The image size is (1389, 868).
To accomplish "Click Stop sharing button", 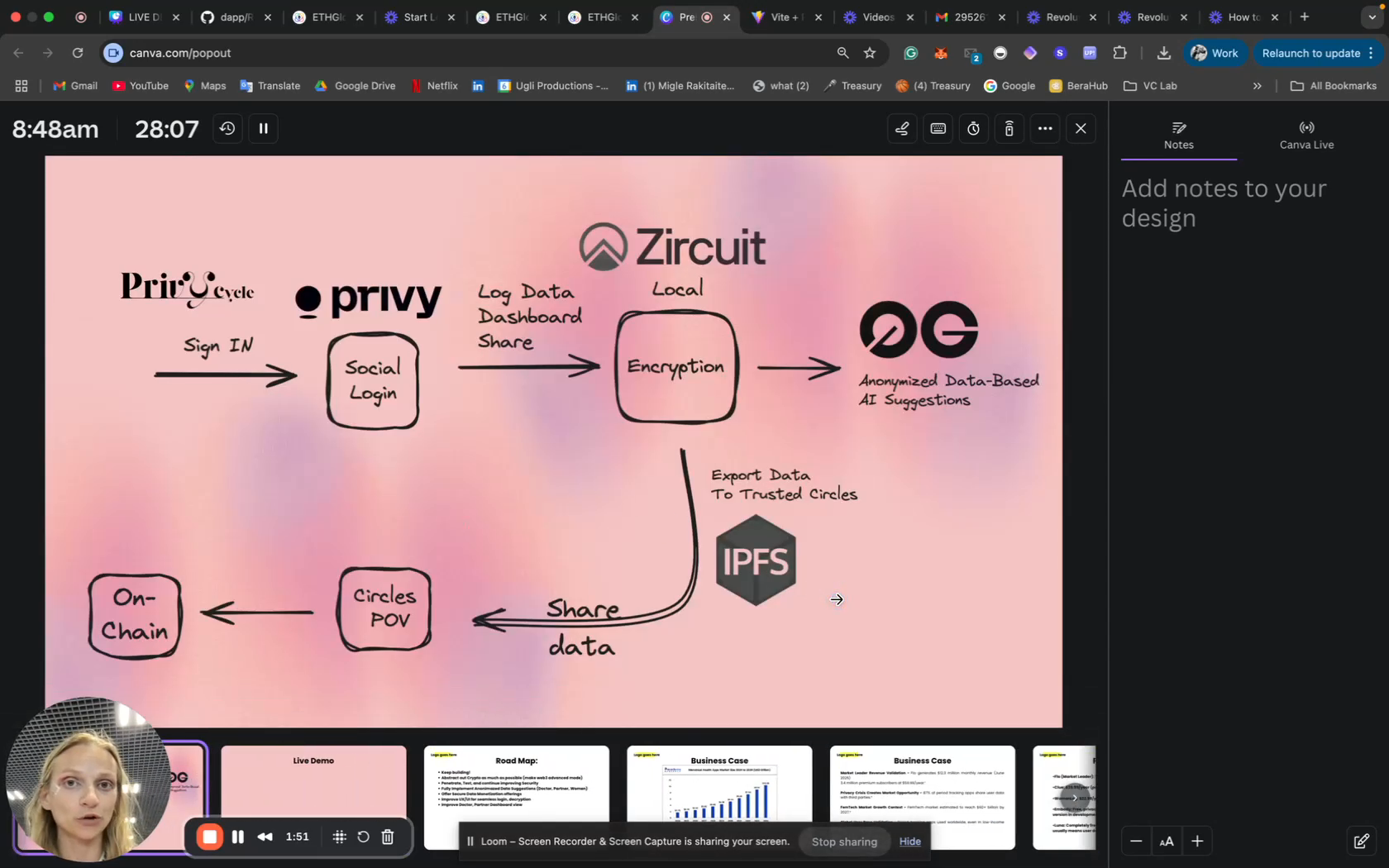I will pos(844,842).
